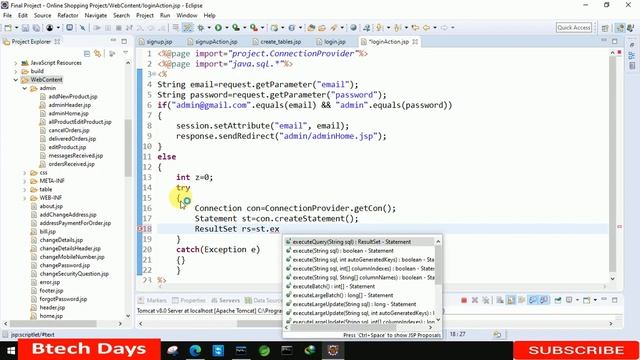Launch the green Run button
The height and width of the screenshot is (360, 640).
[x=218, y=28]
